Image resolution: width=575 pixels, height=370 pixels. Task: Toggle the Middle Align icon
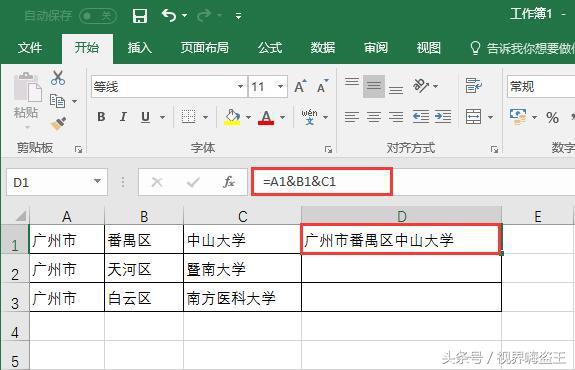point(374,86)
